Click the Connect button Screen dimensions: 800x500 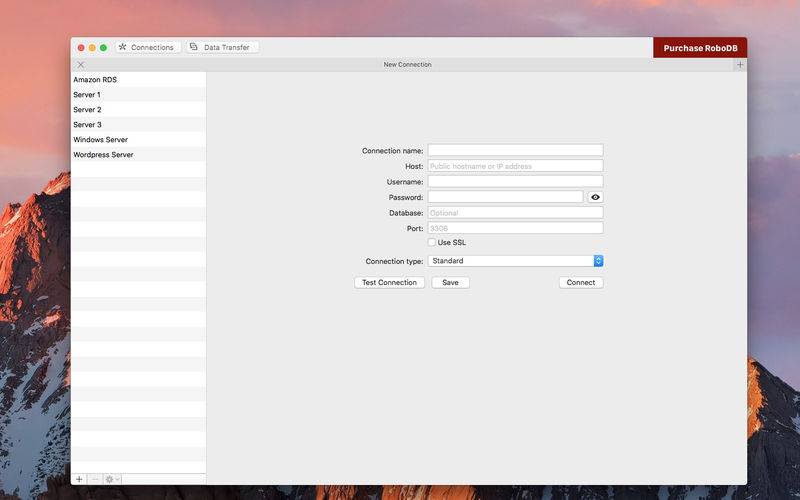coord(580,282)
